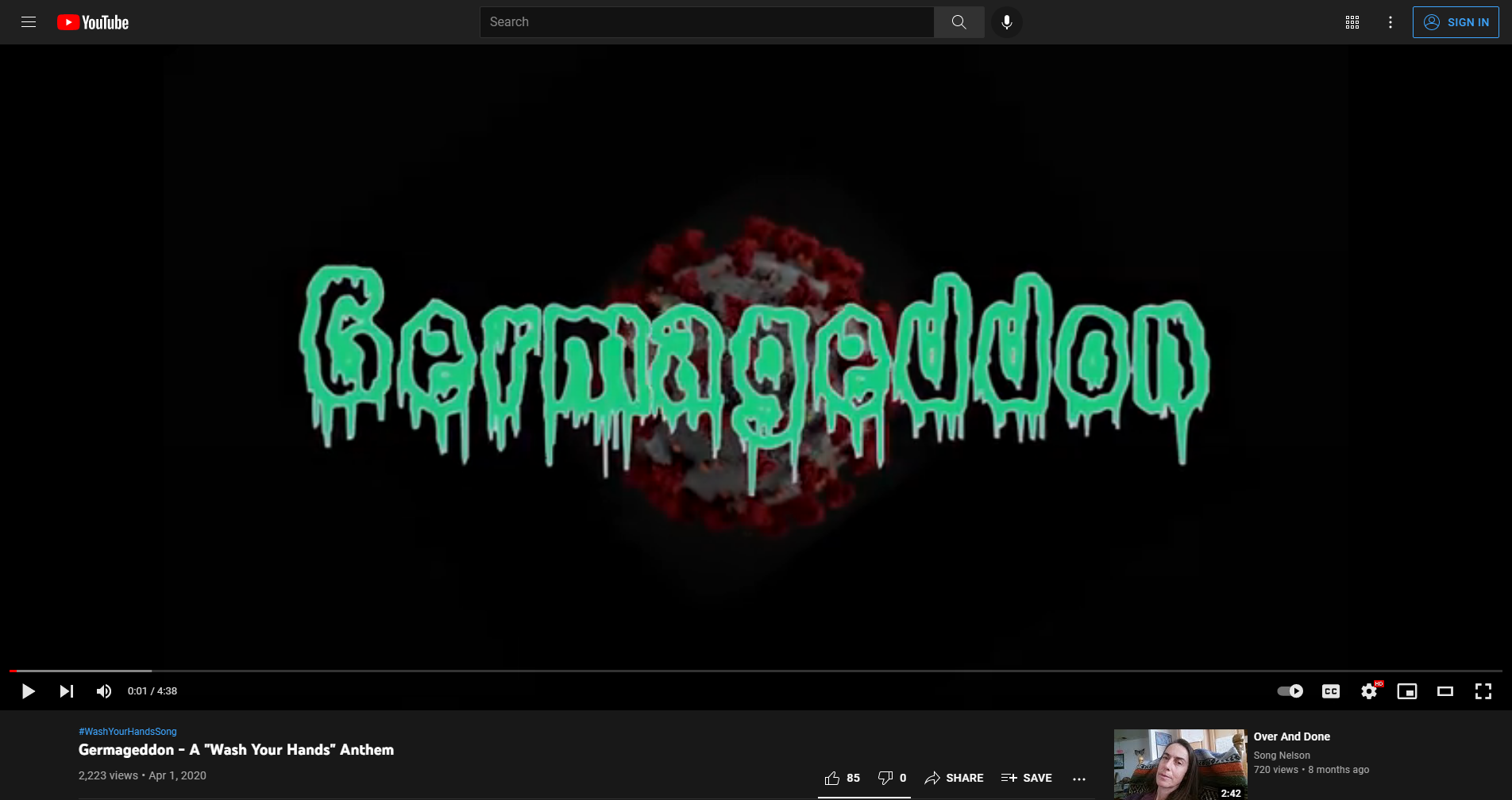
Task: Click the SIGN IN button
Action: click(x=1456, y=22)
